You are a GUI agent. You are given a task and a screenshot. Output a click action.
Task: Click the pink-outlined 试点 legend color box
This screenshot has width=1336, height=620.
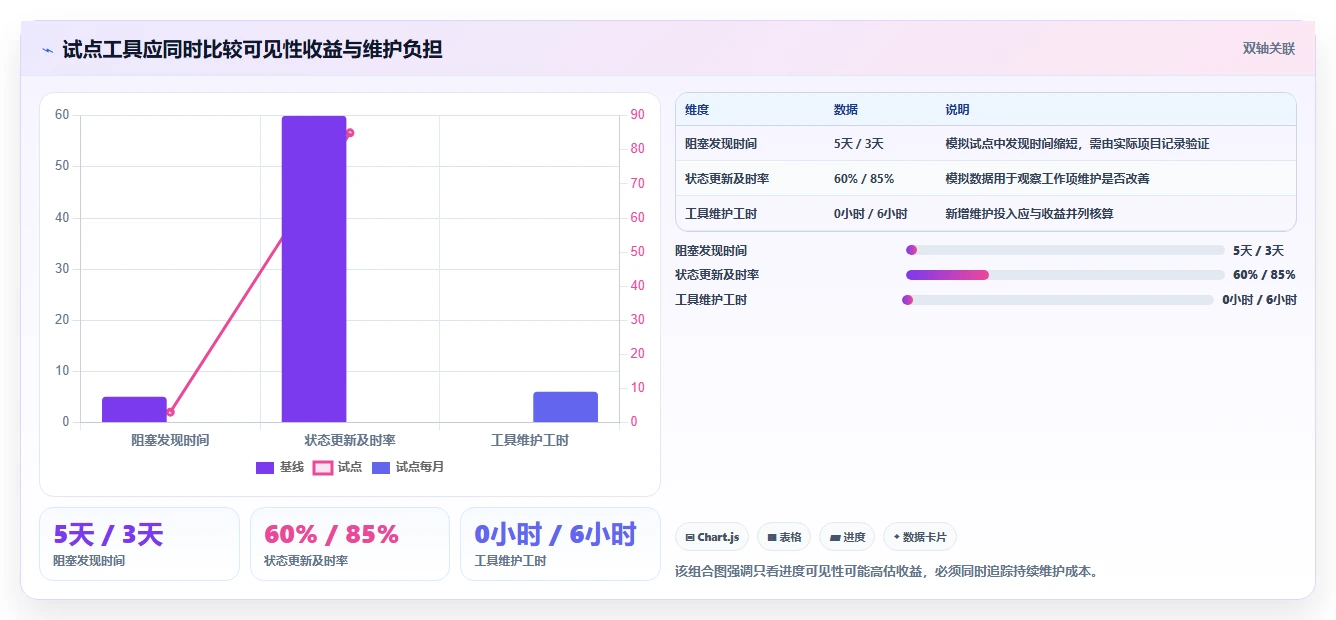click(322, 467)
